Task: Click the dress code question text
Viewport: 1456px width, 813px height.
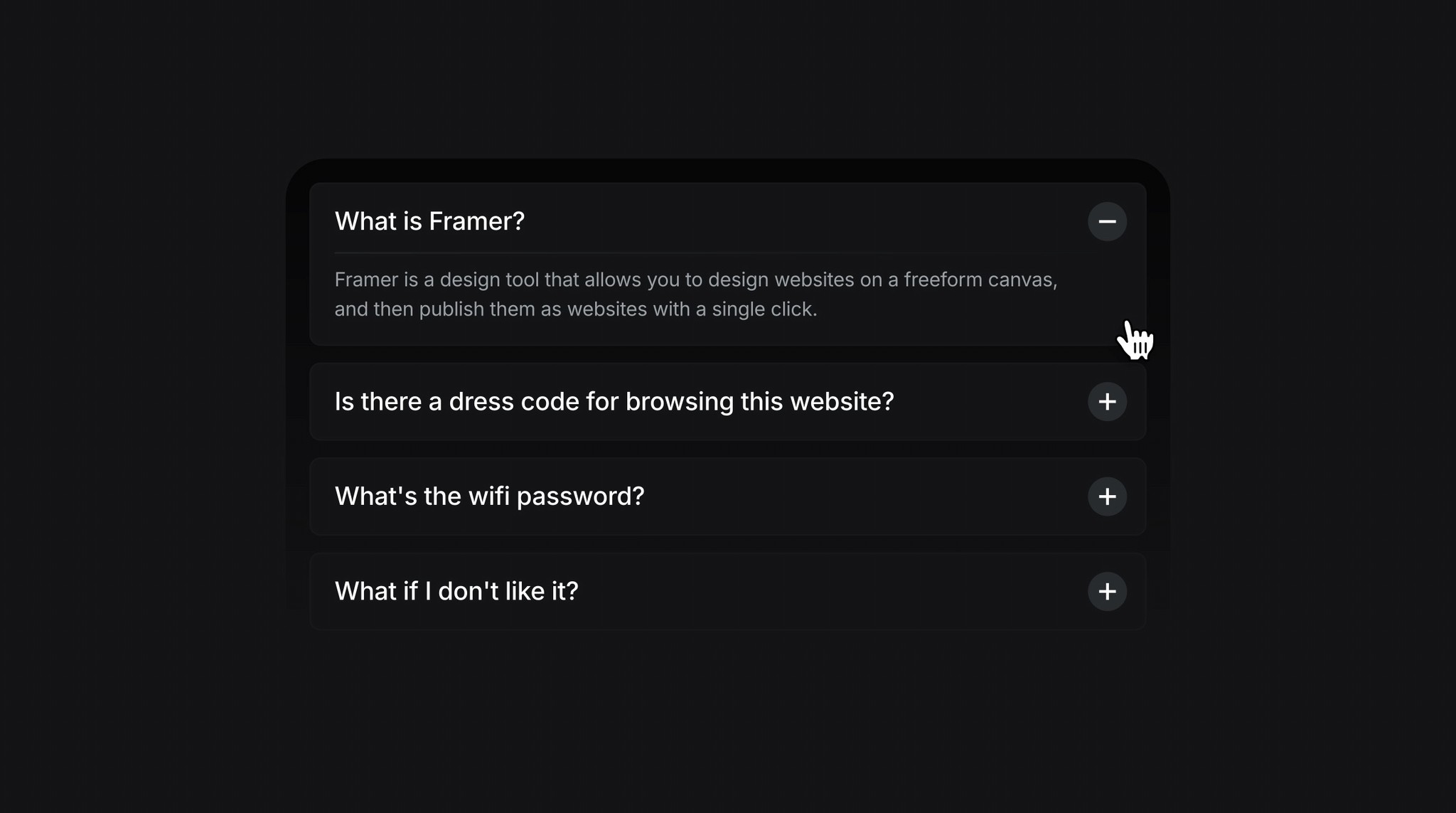Action: click(x=614, y=401)
